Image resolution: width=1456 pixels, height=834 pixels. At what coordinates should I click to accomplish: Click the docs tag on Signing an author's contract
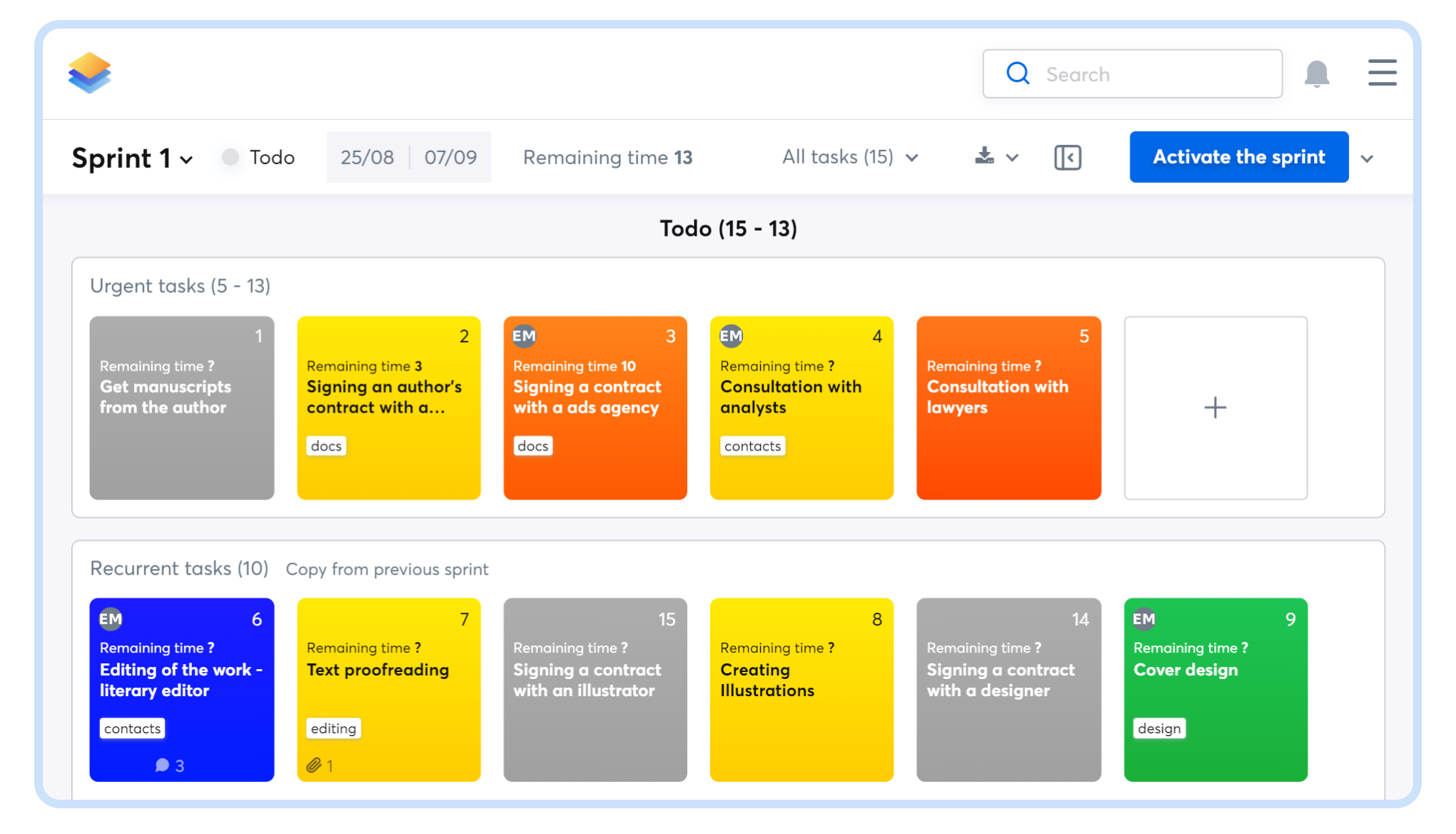click(x=326, y=446)
